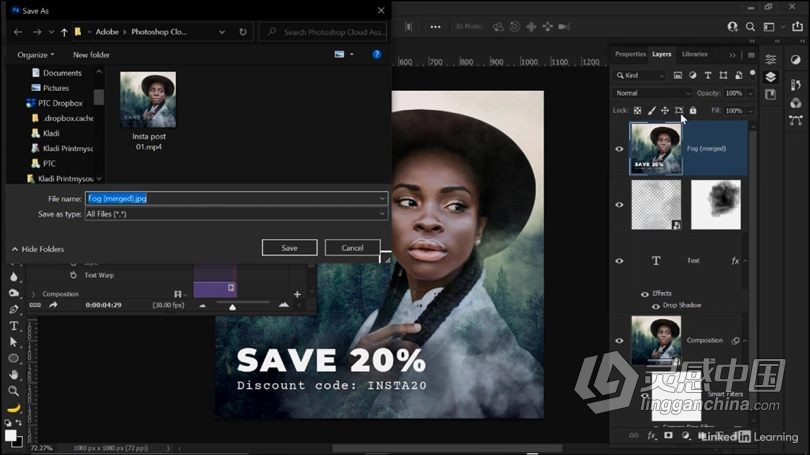Click the Cancel button
Screen dimensions: 810x455
coord(352,247)
